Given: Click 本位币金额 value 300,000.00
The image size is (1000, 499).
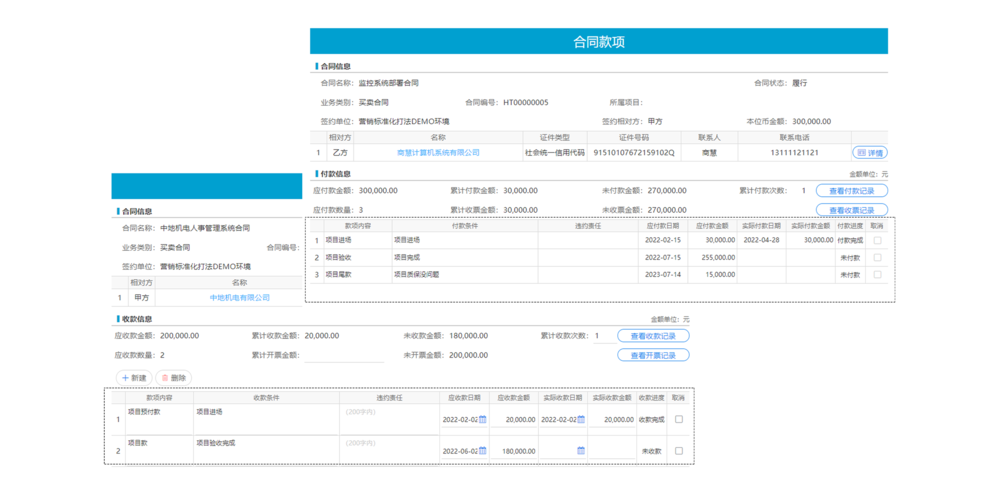Looking at the screenshot, I should [x=812, y=121].
